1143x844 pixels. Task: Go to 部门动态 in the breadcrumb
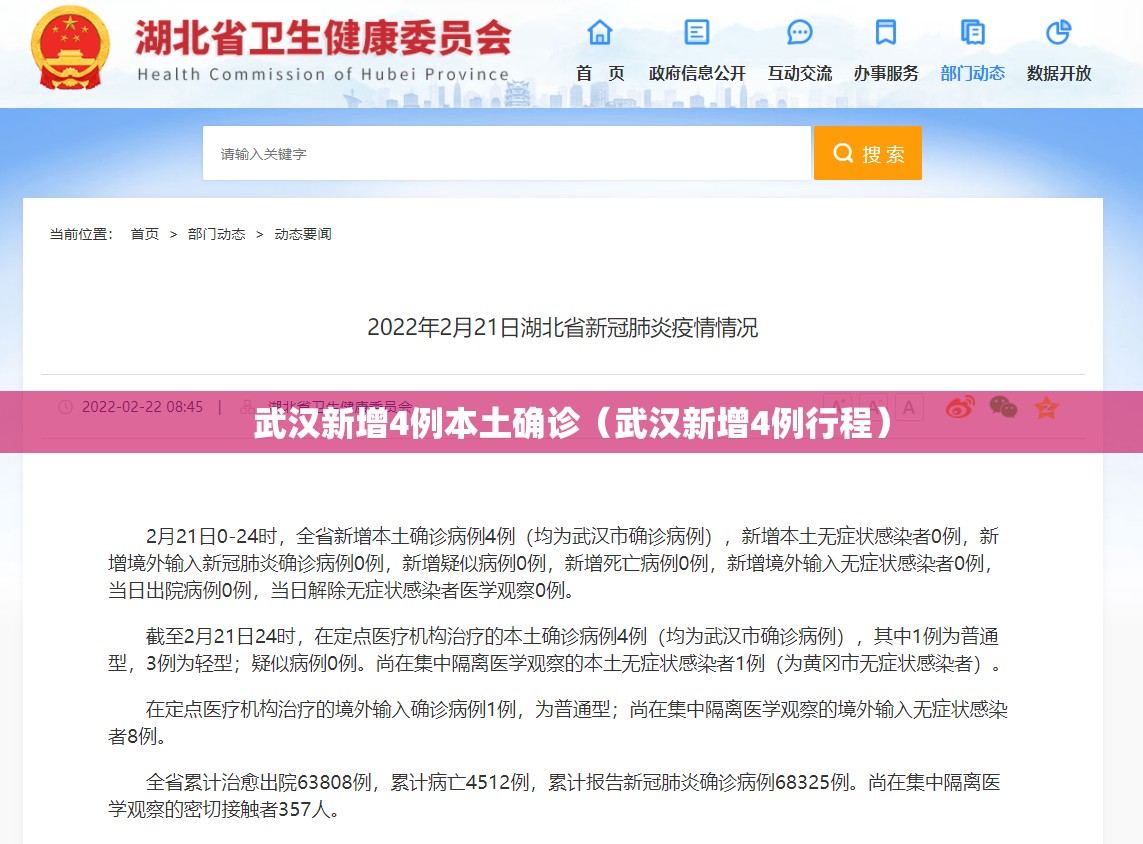point(216,234)
